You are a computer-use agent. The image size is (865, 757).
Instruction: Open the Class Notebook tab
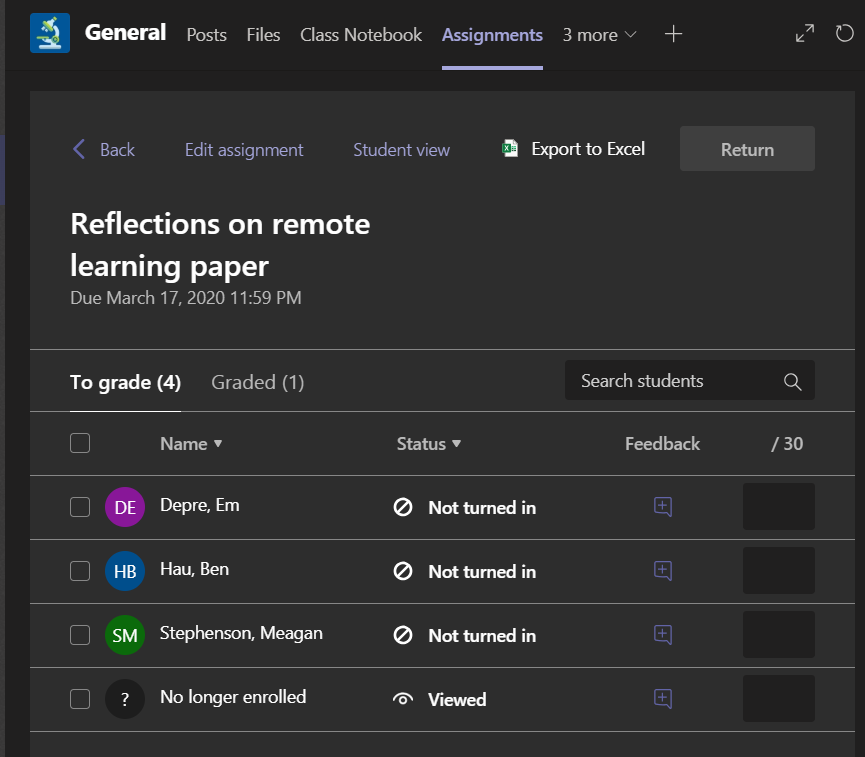point(361,35)
